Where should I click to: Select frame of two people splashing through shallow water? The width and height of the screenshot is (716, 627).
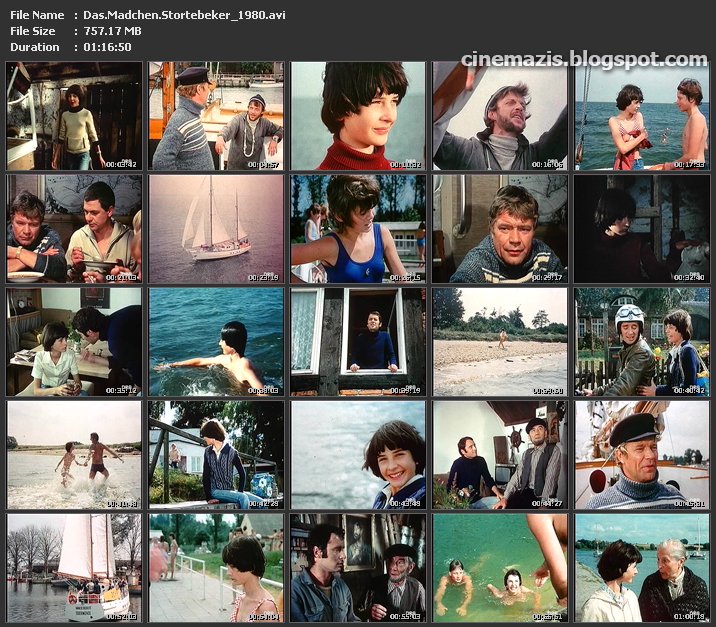[x=74, y=455]
